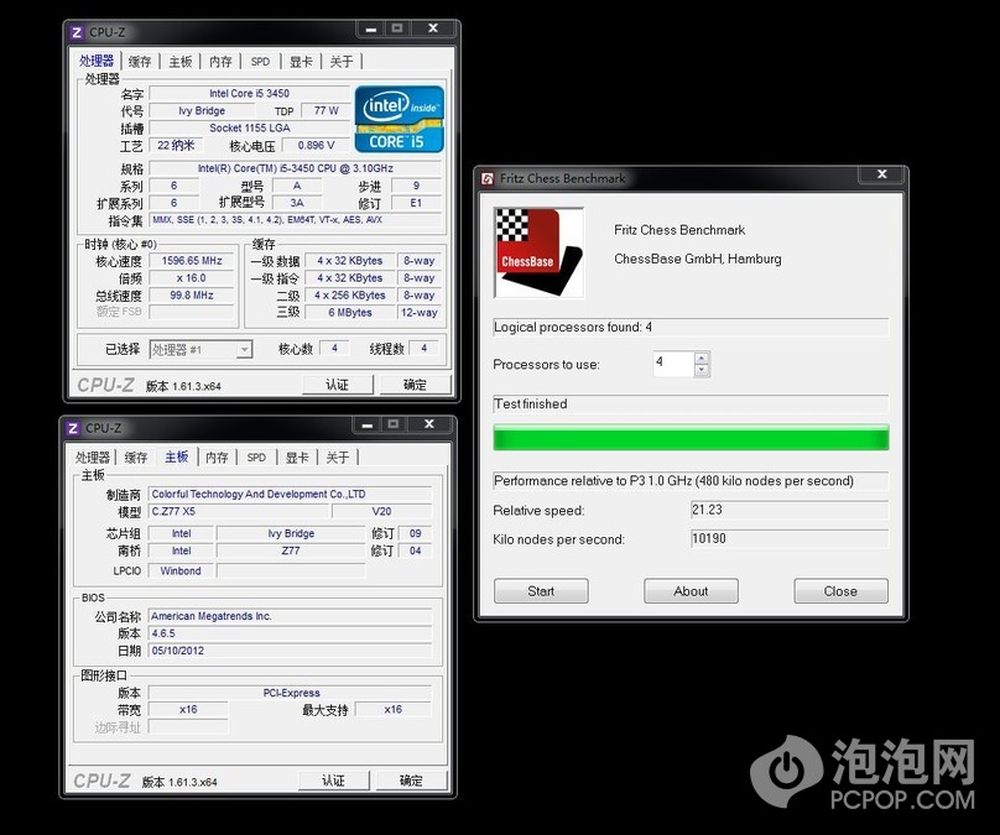Screen dimensions: 1000x835
Task: Select 内存 tab in bottom CPU-Z window
Action: pos(217,458)
